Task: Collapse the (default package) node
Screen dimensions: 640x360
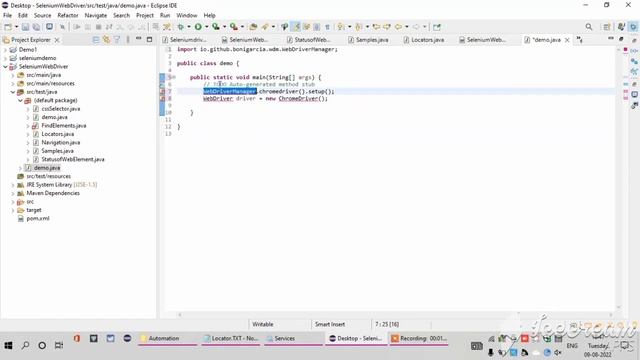Action: 20,100
